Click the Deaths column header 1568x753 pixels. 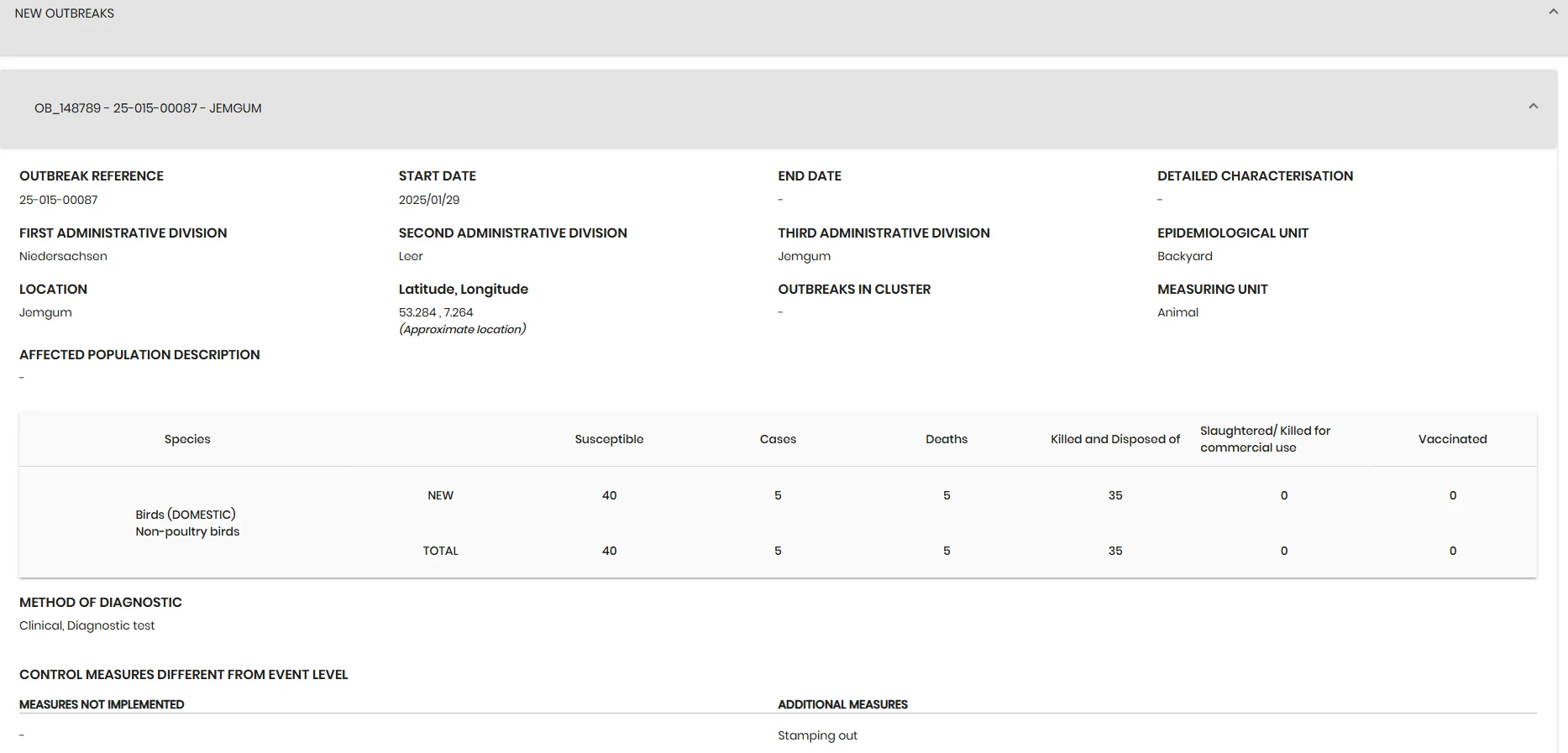click(x=947, y=439)
